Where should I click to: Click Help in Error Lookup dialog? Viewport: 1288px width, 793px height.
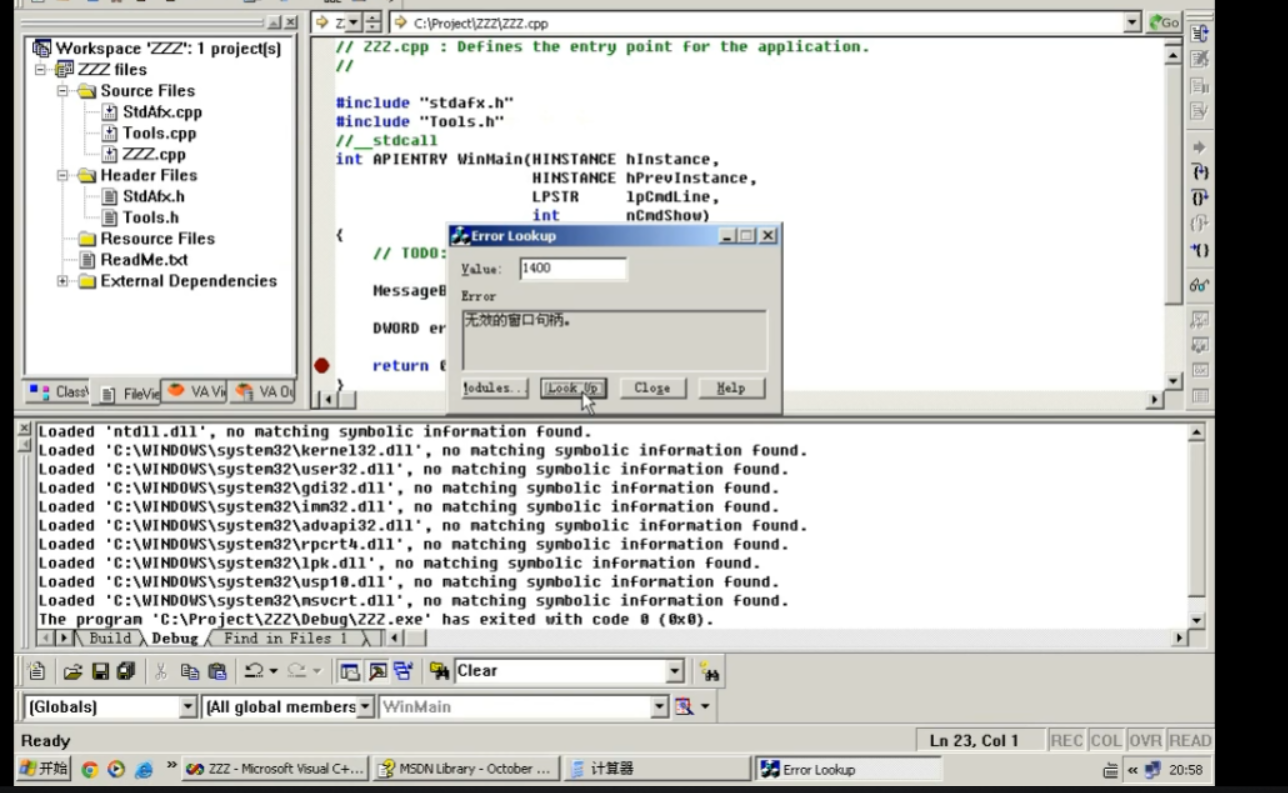731,388
